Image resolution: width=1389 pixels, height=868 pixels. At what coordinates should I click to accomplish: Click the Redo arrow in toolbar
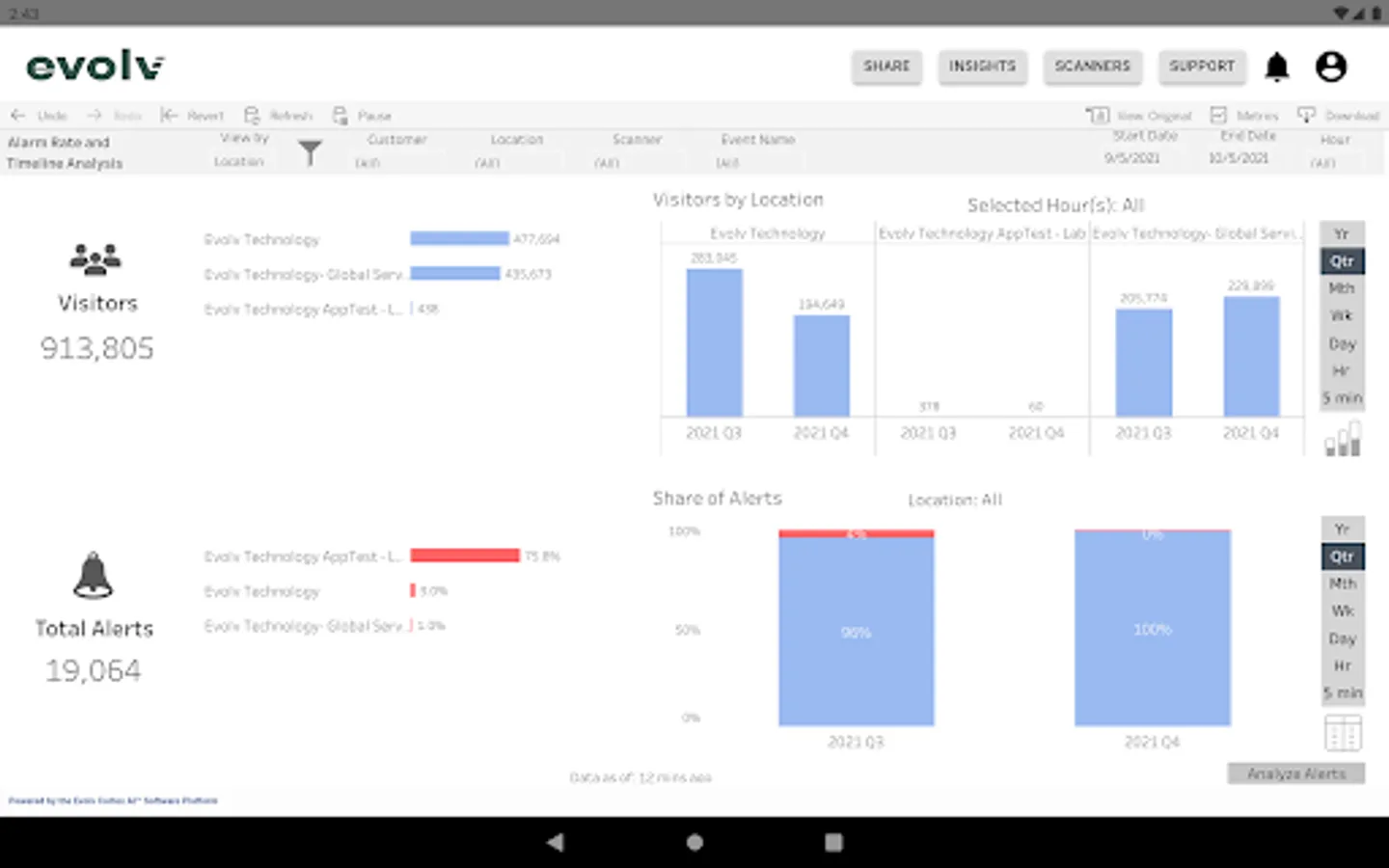[95, 115]
